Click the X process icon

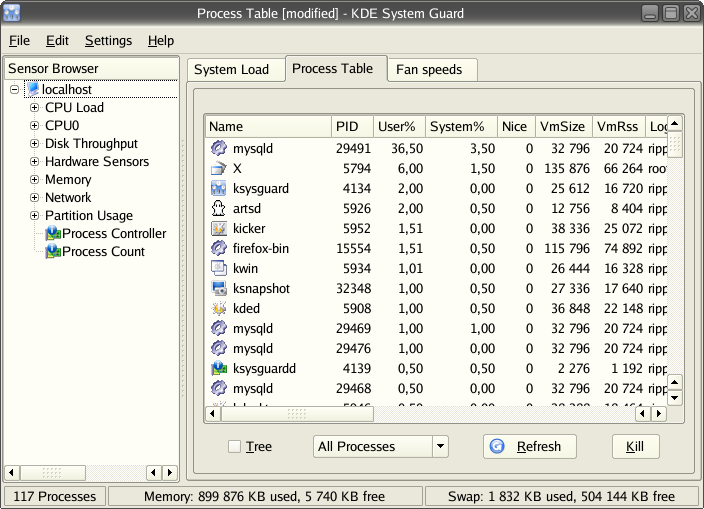(219, 168)
